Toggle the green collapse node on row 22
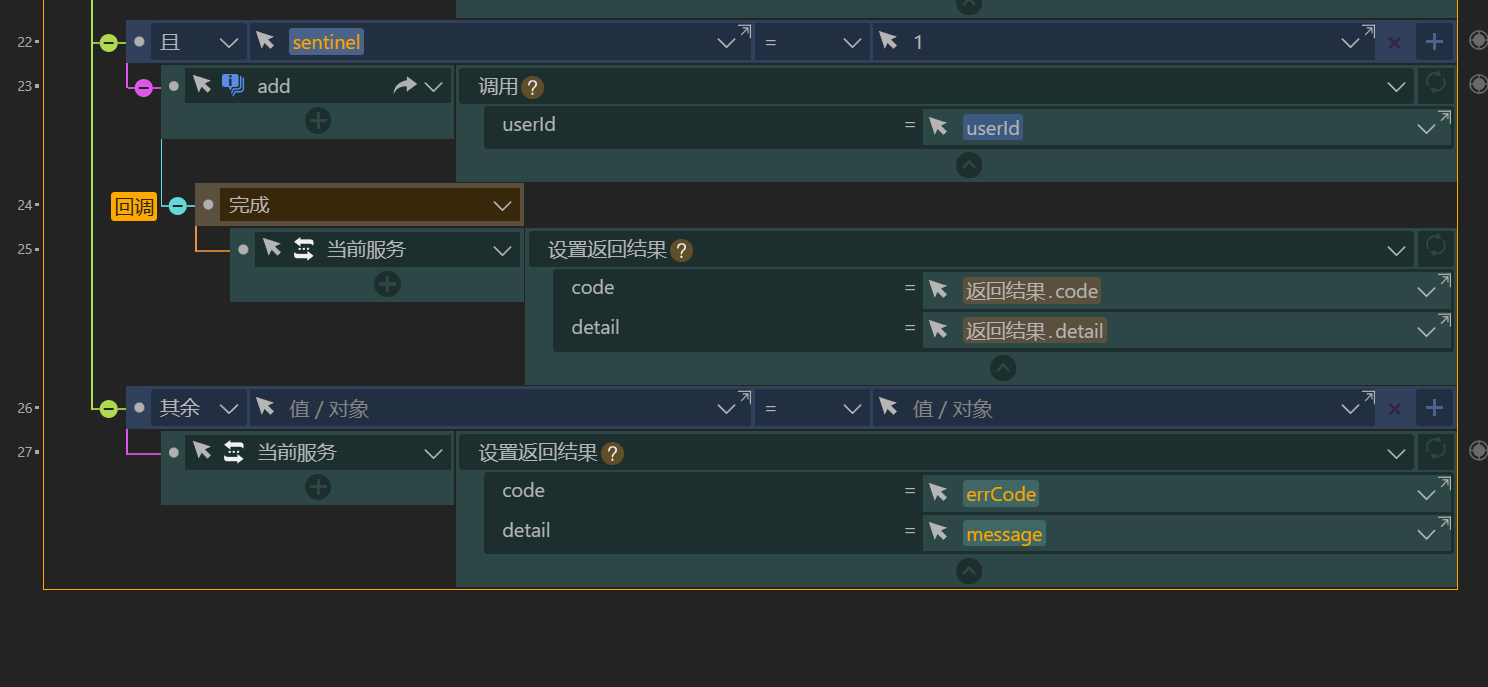The image size is (1488, 687). tap(108, 42)
